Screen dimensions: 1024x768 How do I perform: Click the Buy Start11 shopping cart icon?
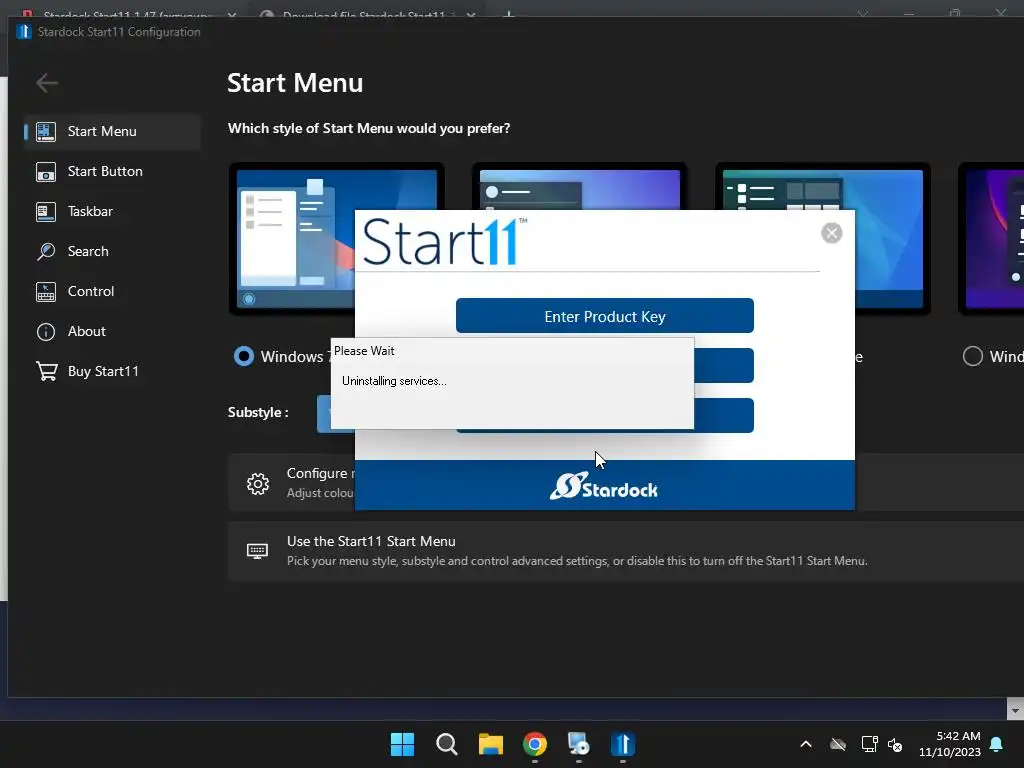pyautogui.click(x=46, y=371)
